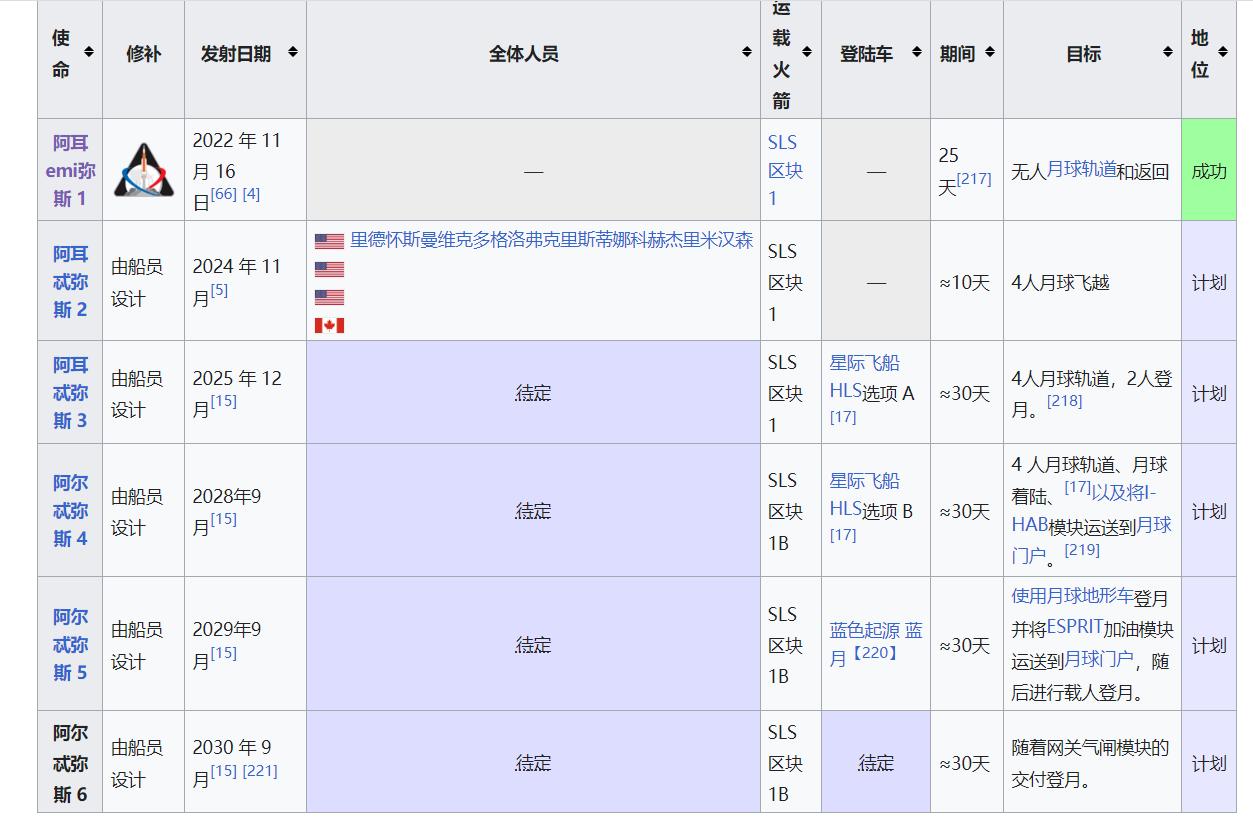
Task: Open citation [4] after 2022 launch date
Action: click(x=251, y=194)
